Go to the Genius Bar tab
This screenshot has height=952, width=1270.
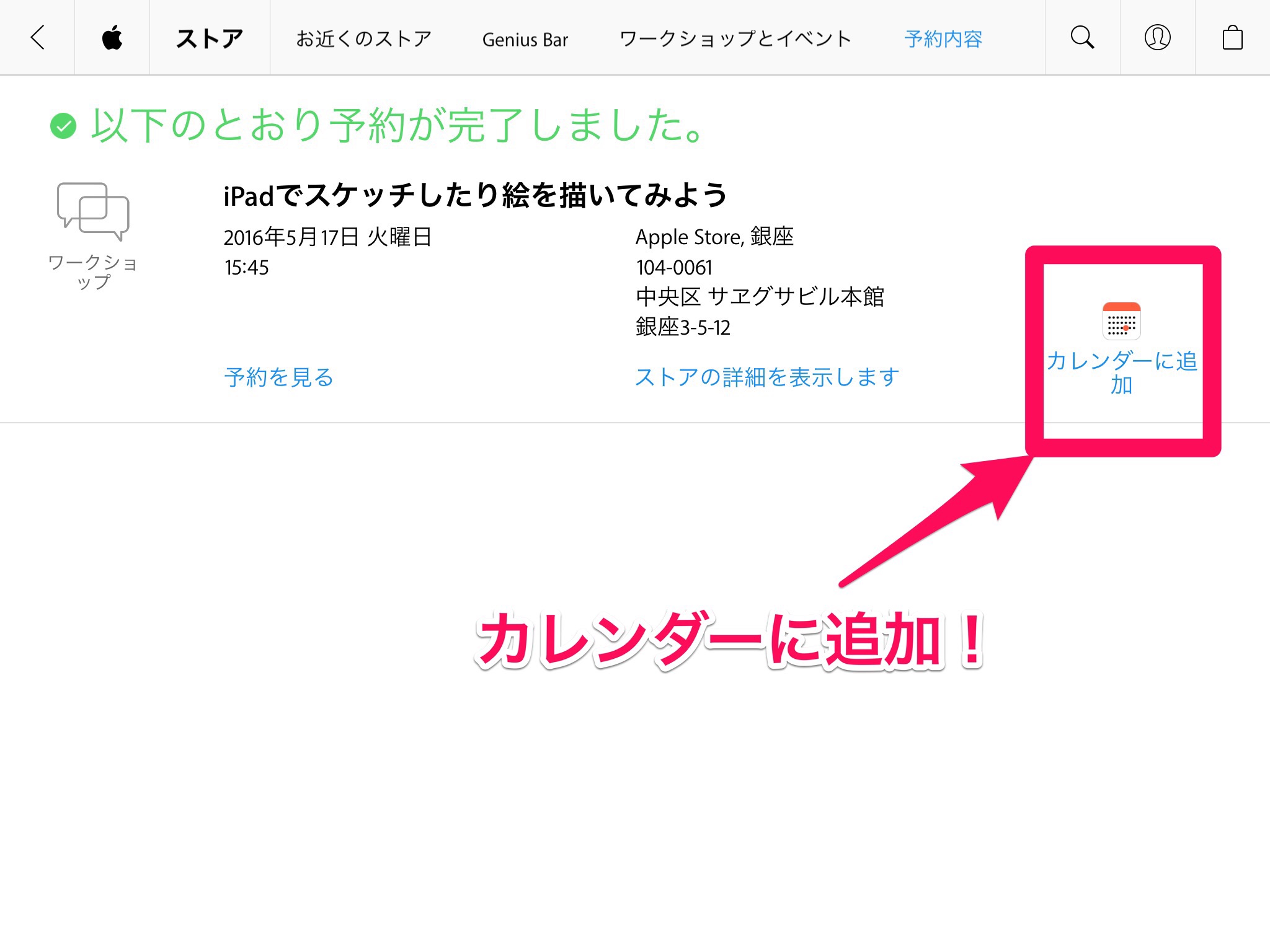525,40
